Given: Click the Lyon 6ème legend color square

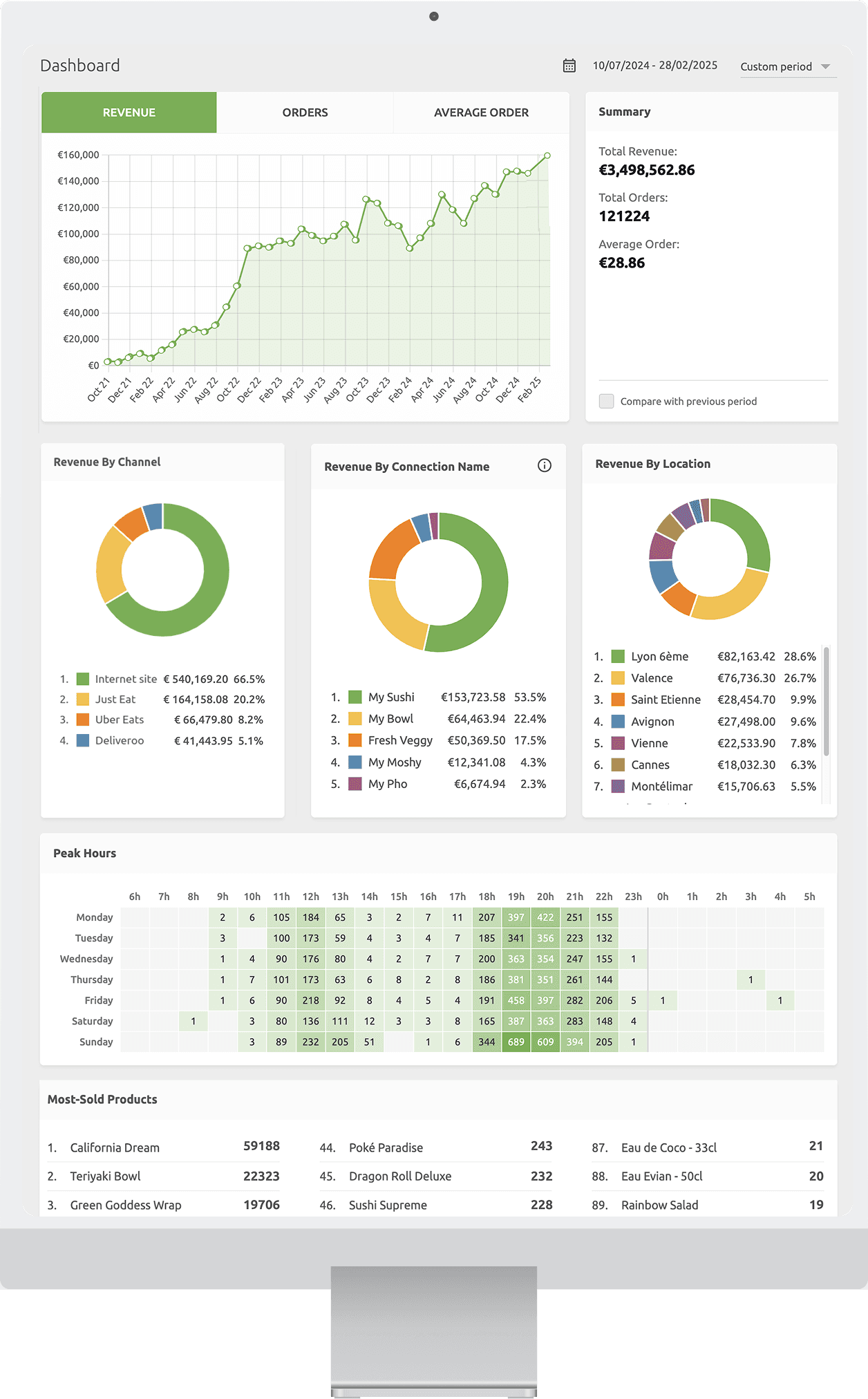Looking at the screenshot, I should [618, 657].
